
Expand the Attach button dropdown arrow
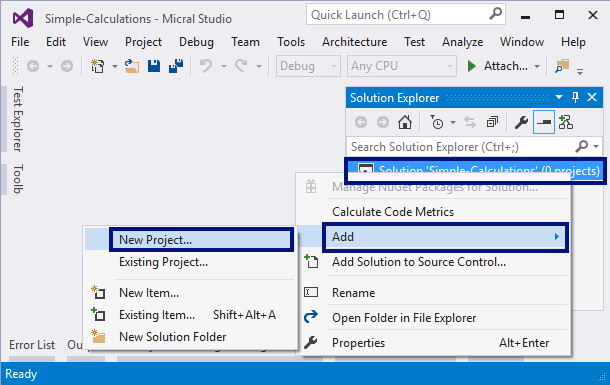537,66
